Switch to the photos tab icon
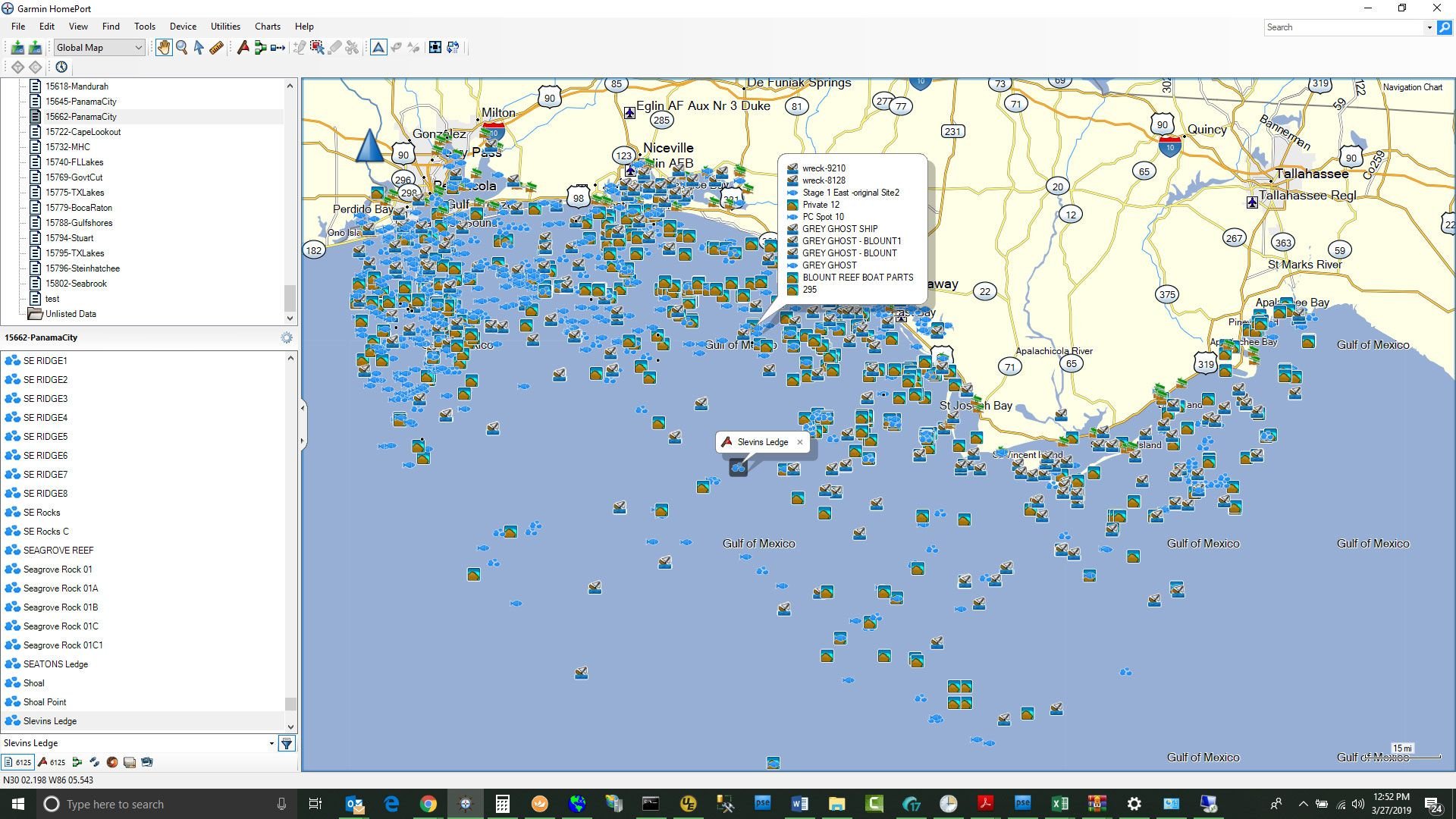 [x=147, y=763]
